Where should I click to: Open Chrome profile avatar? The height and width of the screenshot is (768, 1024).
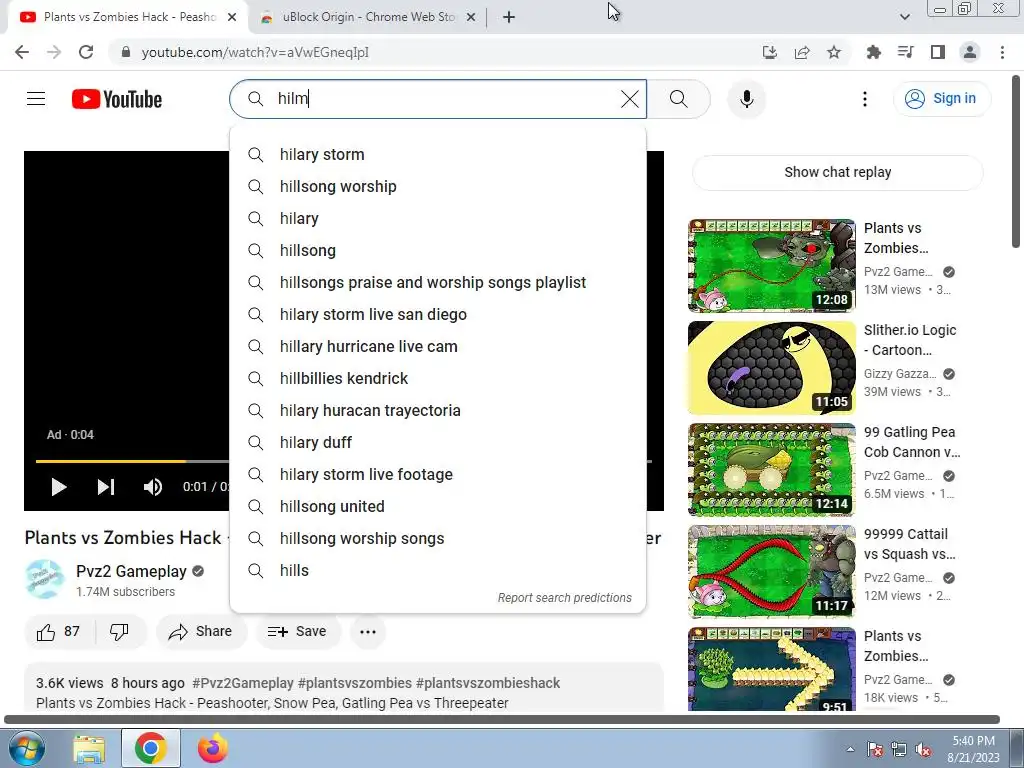point(970,52)
